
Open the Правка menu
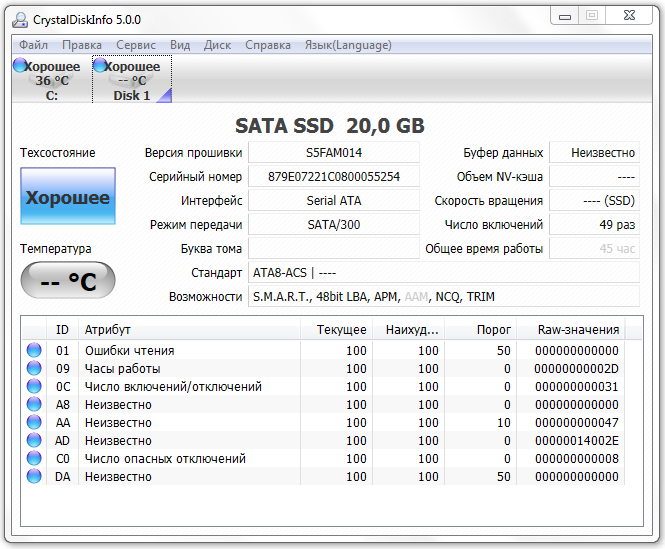point(82,45)
